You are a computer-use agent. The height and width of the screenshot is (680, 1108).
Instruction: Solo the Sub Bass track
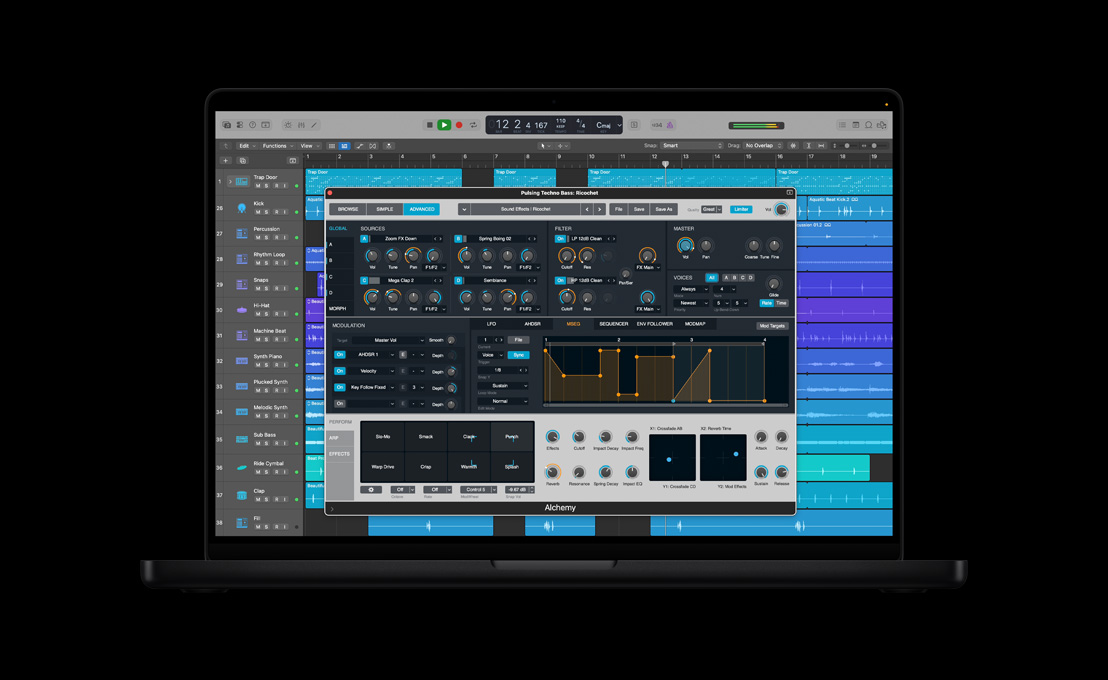coord(266,442)
